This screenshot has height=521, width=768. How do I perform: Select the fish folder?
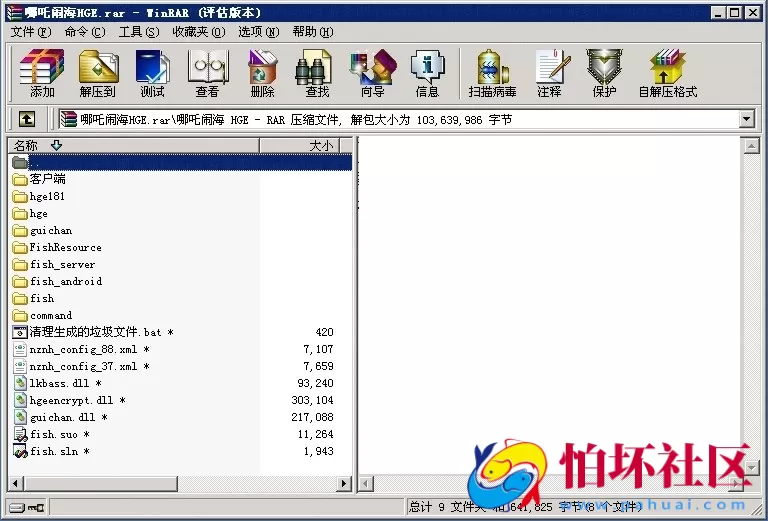pos(33,298)
